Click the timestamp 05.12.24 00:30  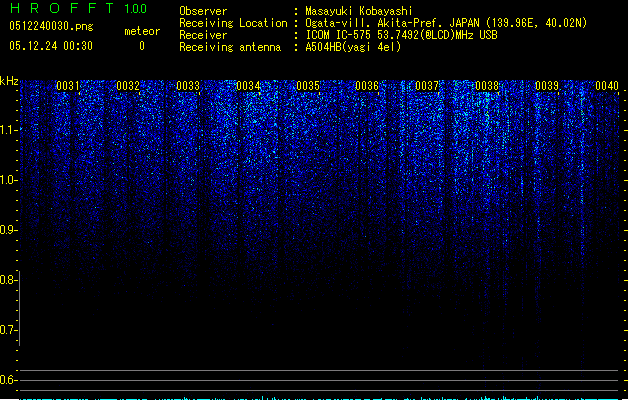[51, 46]
